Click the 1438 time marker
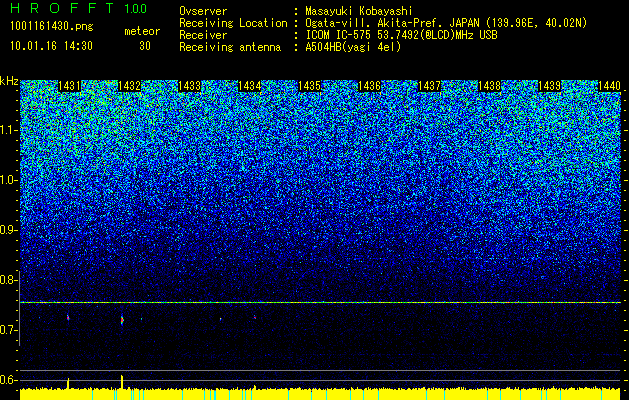 coord(489,86)
